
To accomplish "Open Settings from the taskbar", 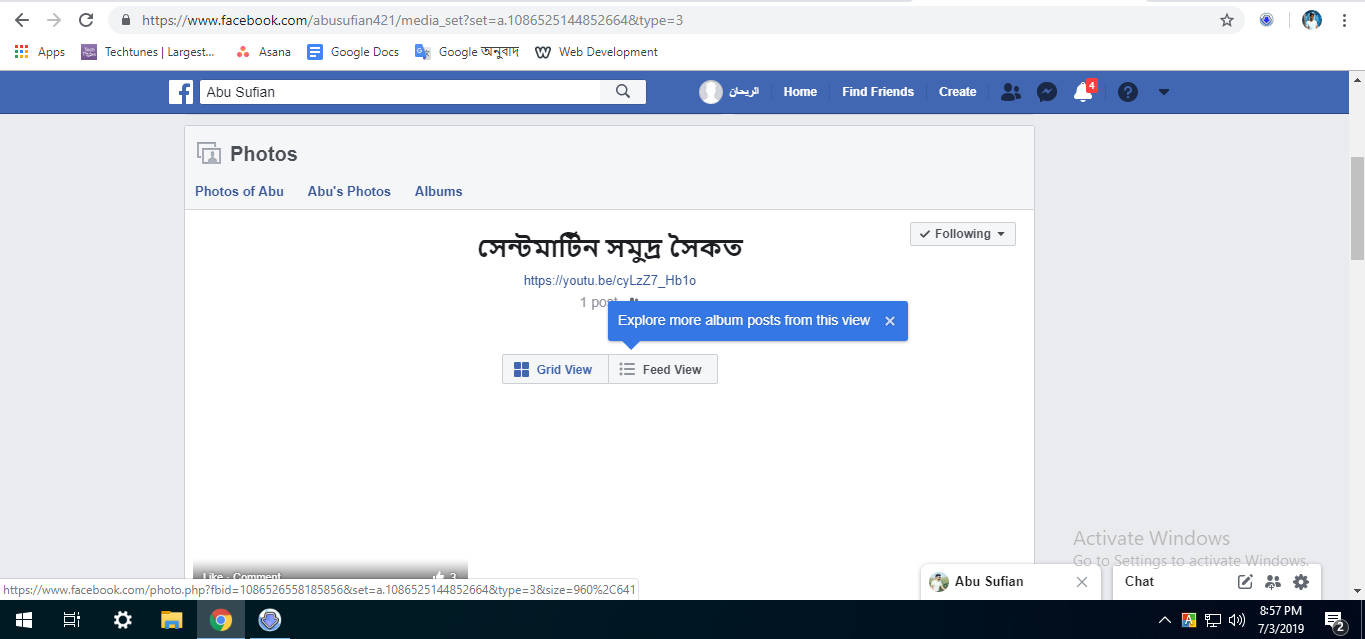I will [x=122, y=620].
